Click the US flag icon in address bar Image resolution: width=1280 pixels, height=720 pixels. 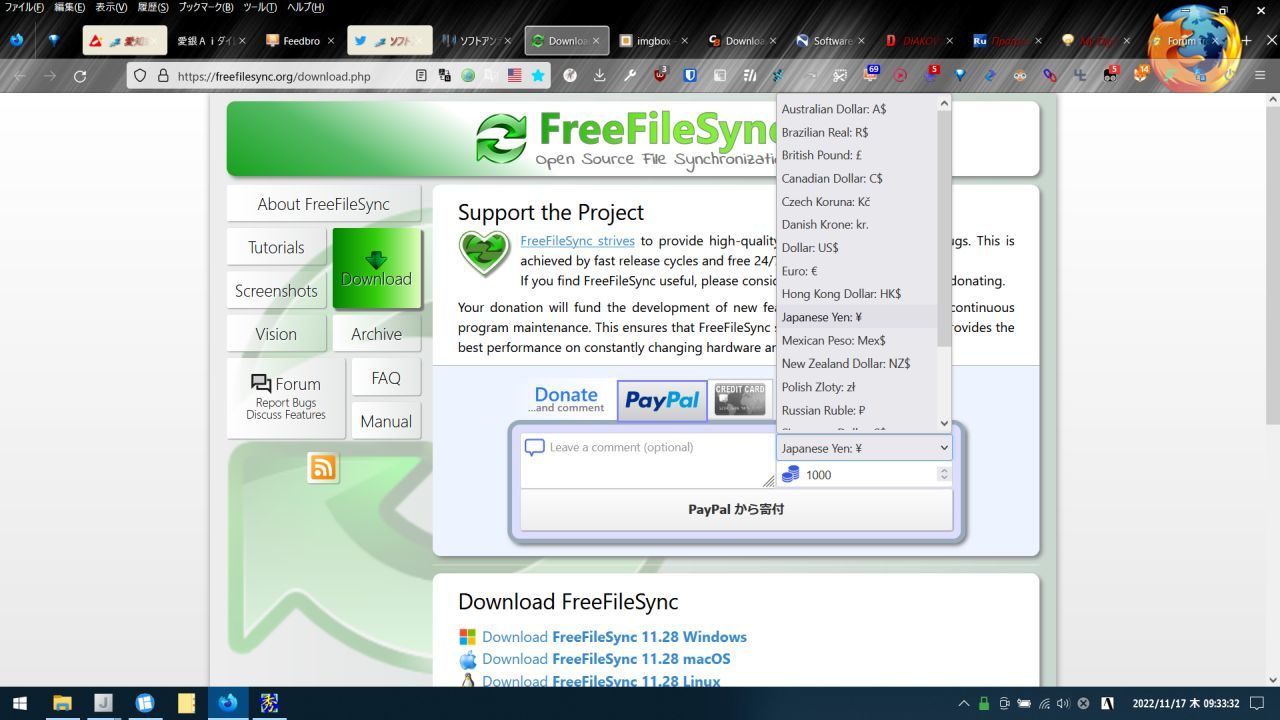click(515, 76)
